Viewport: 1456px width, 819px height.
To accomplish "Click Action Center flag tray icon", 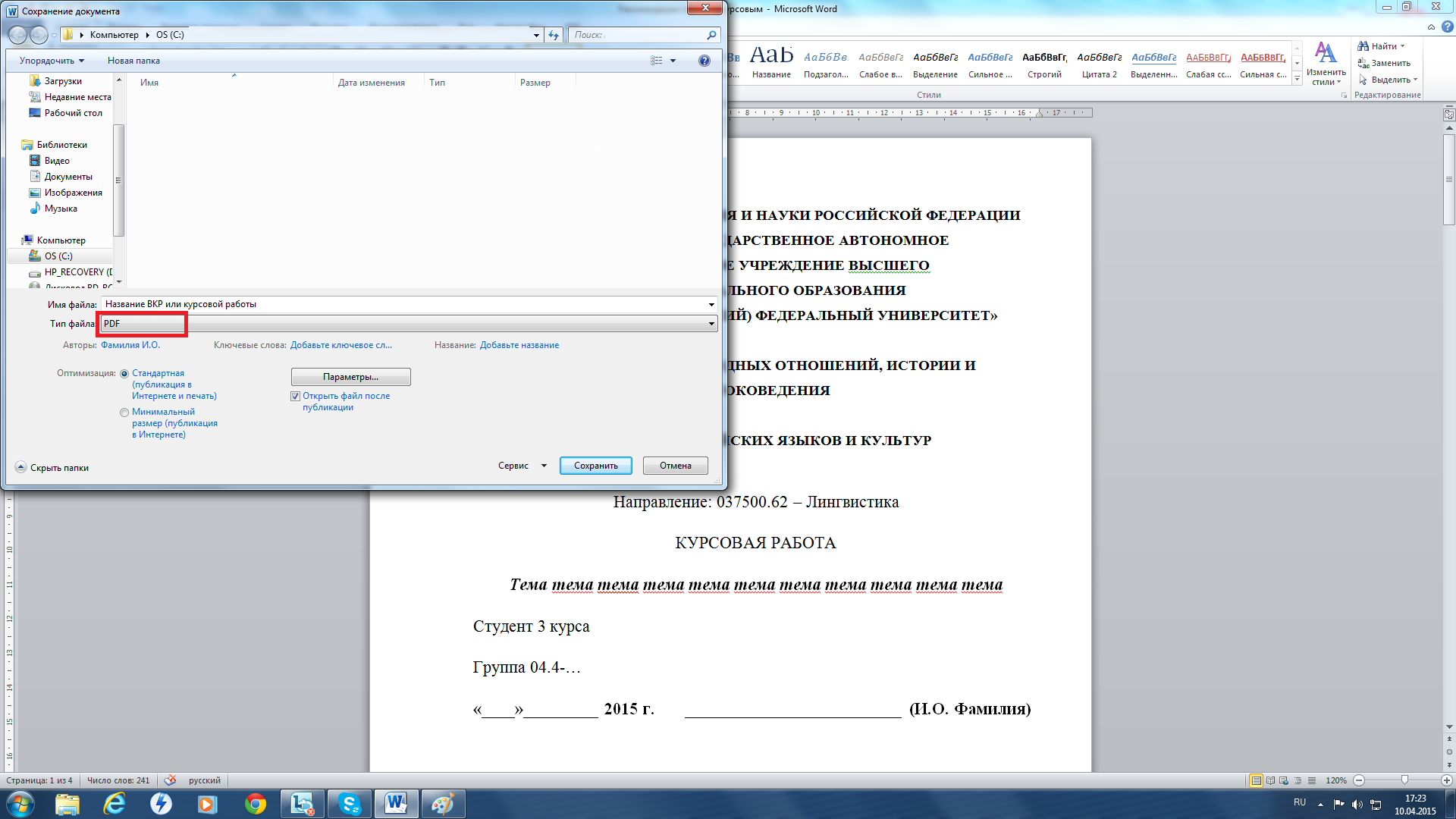I will click(1339, 805).
